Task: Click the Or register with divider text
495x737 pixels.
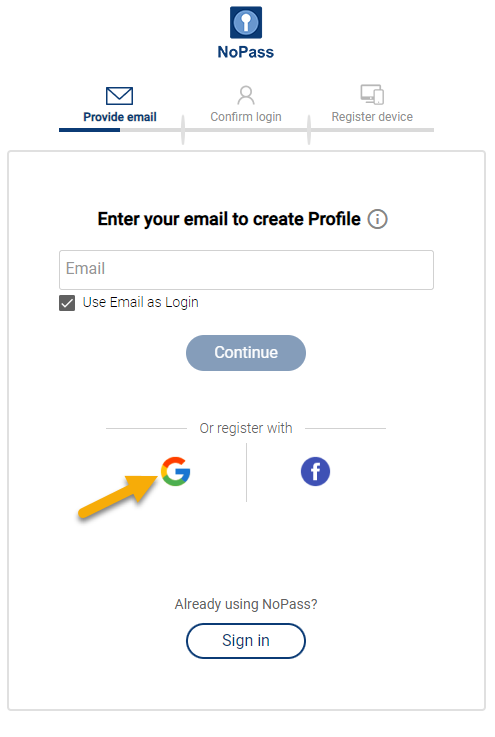Action: (x=246, y=428)
